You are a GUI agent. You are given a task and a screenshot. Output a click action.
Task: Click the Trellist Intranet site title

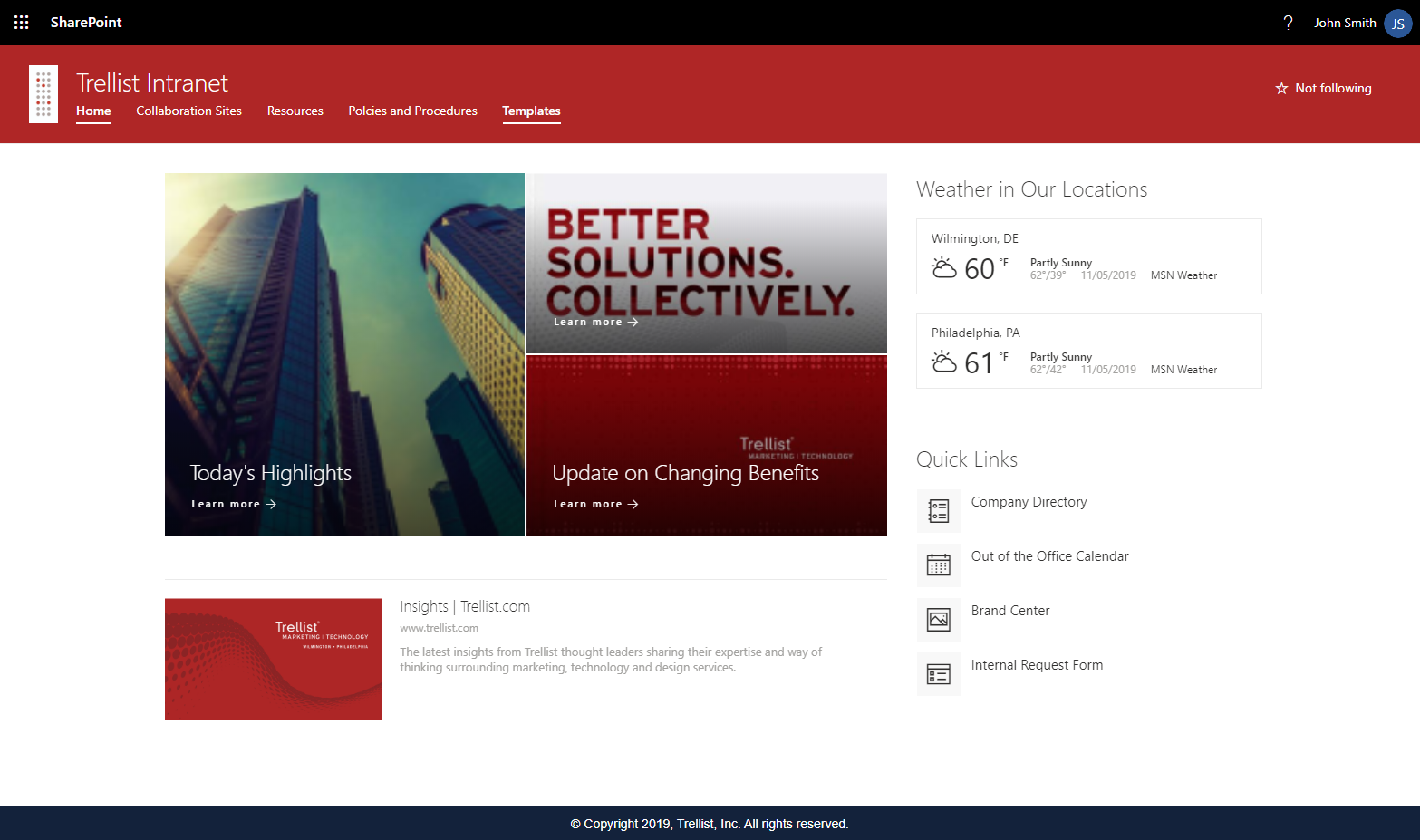152,83
